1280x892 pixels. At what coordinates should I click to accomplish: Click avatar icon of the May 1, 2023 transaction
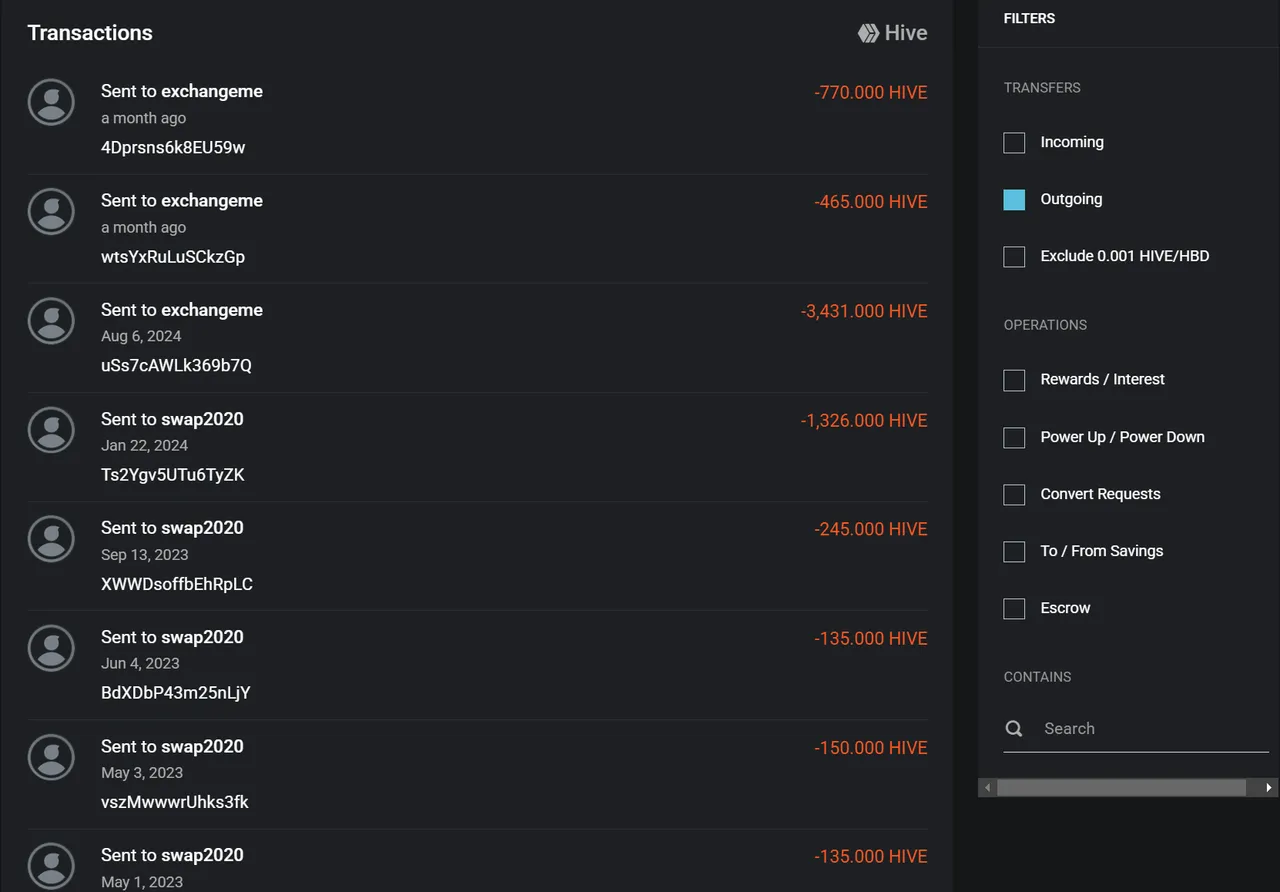coord(51,865)
